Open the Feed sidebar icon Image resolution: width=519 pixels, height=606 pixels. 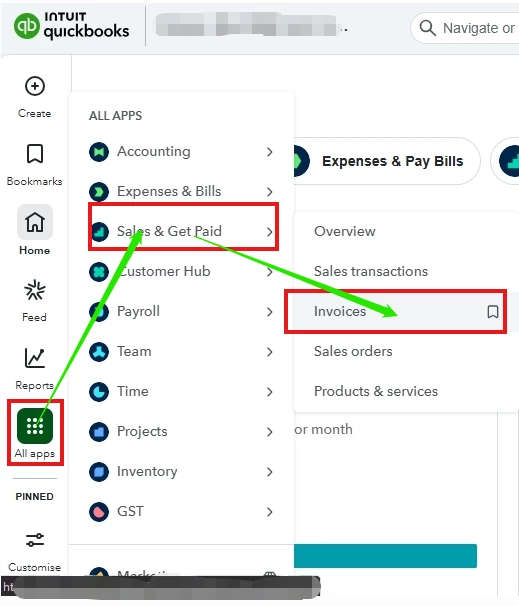coord(35,290)
